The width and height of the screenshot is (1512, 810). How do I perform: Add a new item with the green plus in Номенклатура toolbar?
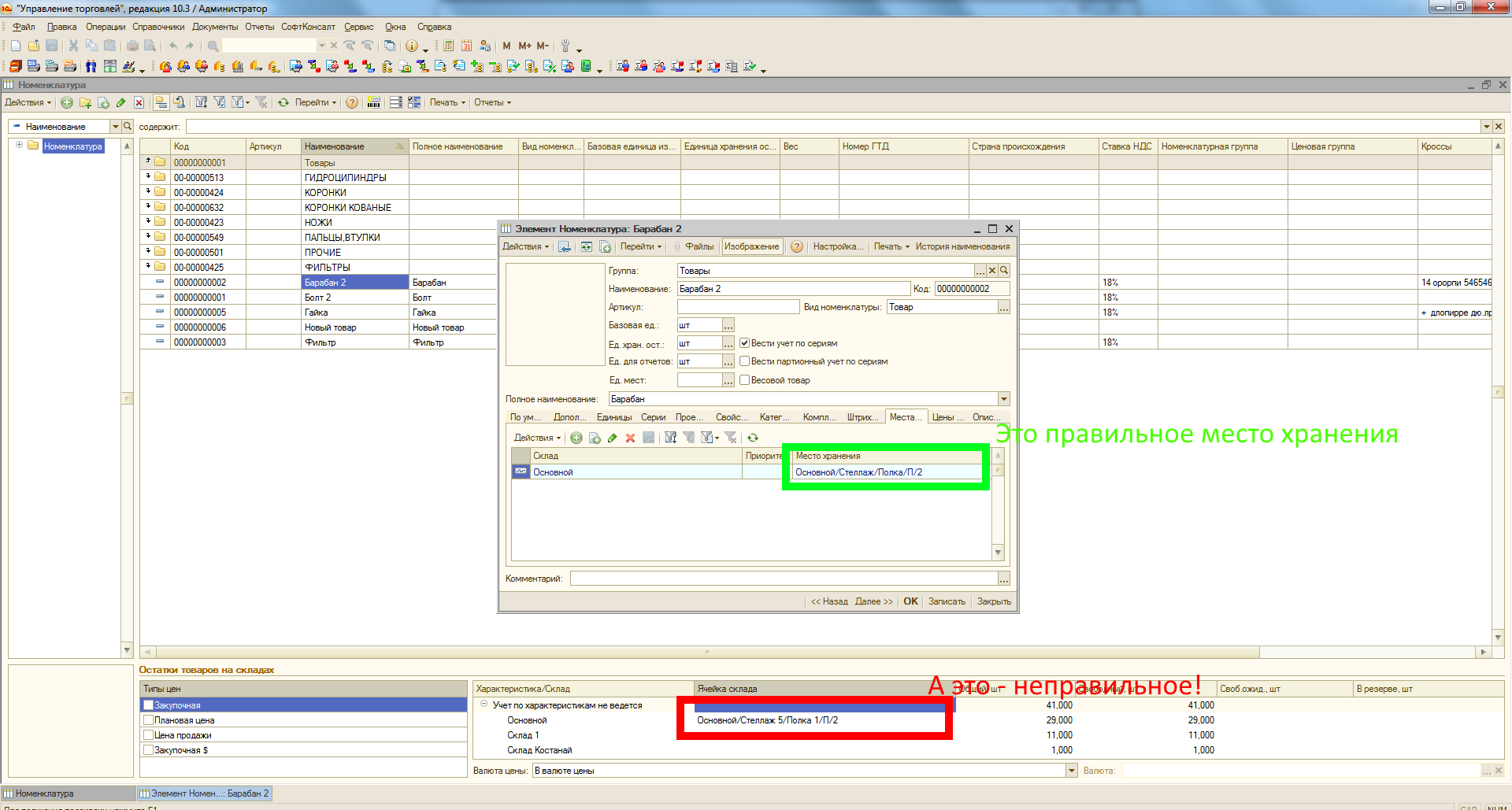[67, 102]
